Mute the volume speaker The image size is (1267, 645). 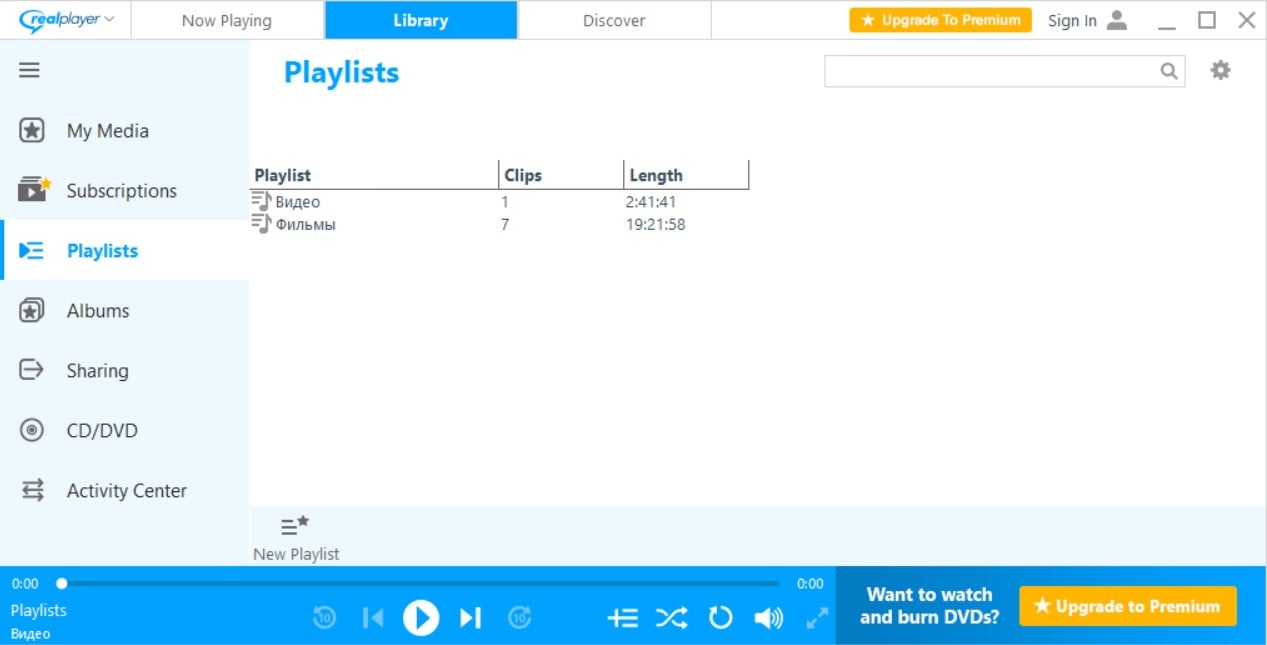coord(768,618)
